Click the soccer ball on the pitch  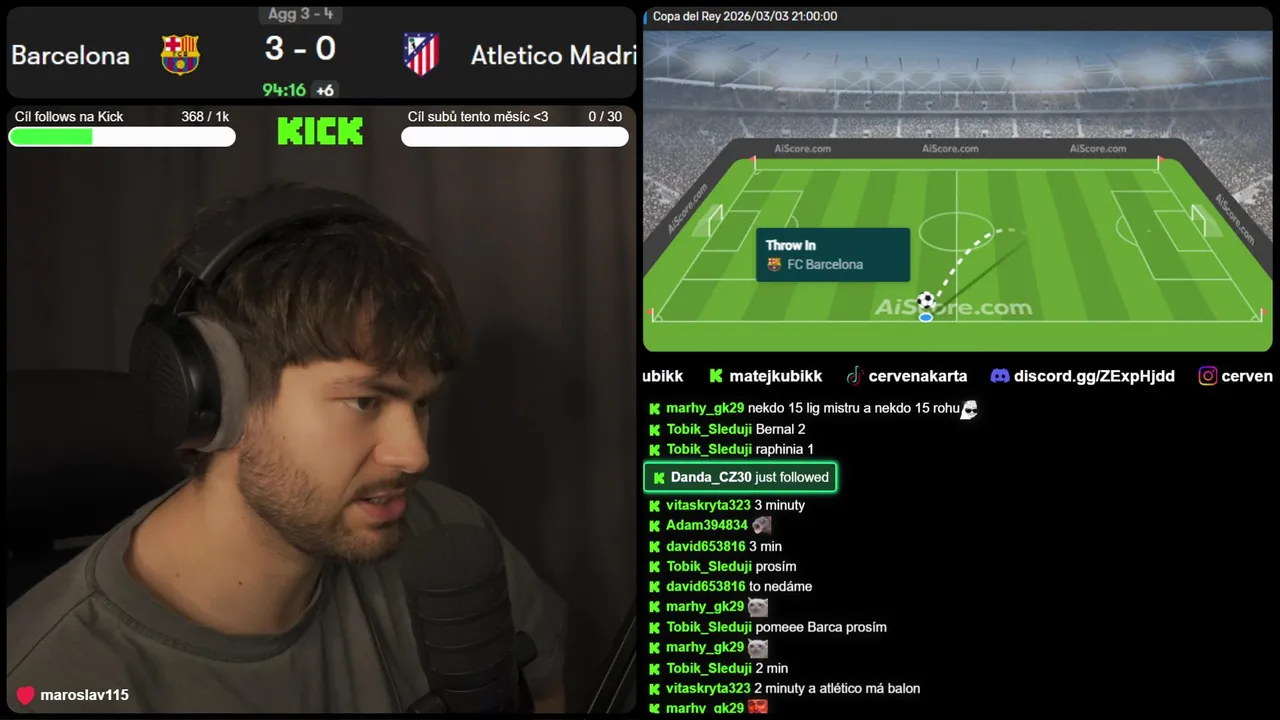[x=926, y=300]
